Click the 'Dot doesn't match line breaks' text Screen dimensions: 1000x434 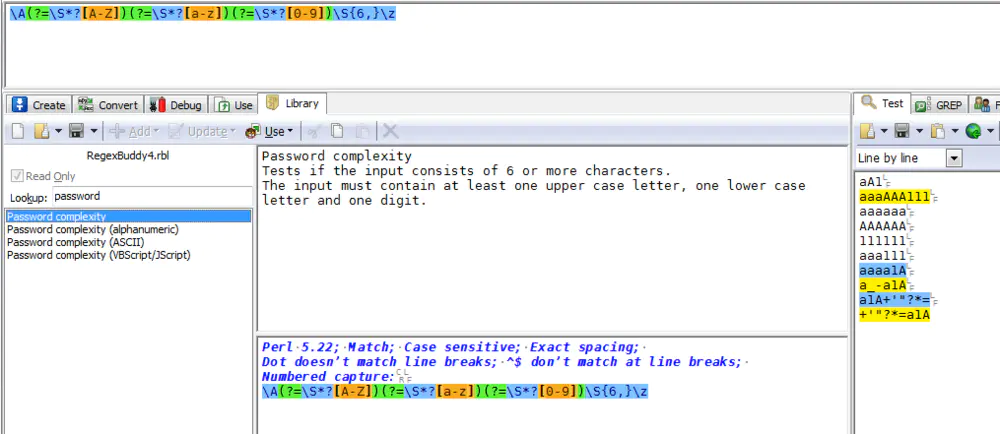click(x=379, y=362)
